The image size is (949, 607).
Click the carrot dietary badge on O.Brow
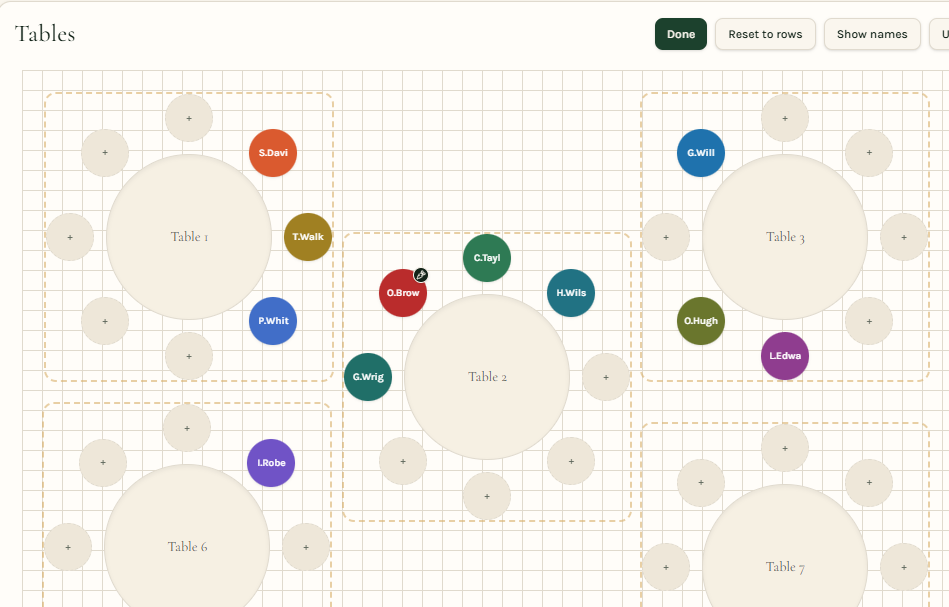point(421,275)
